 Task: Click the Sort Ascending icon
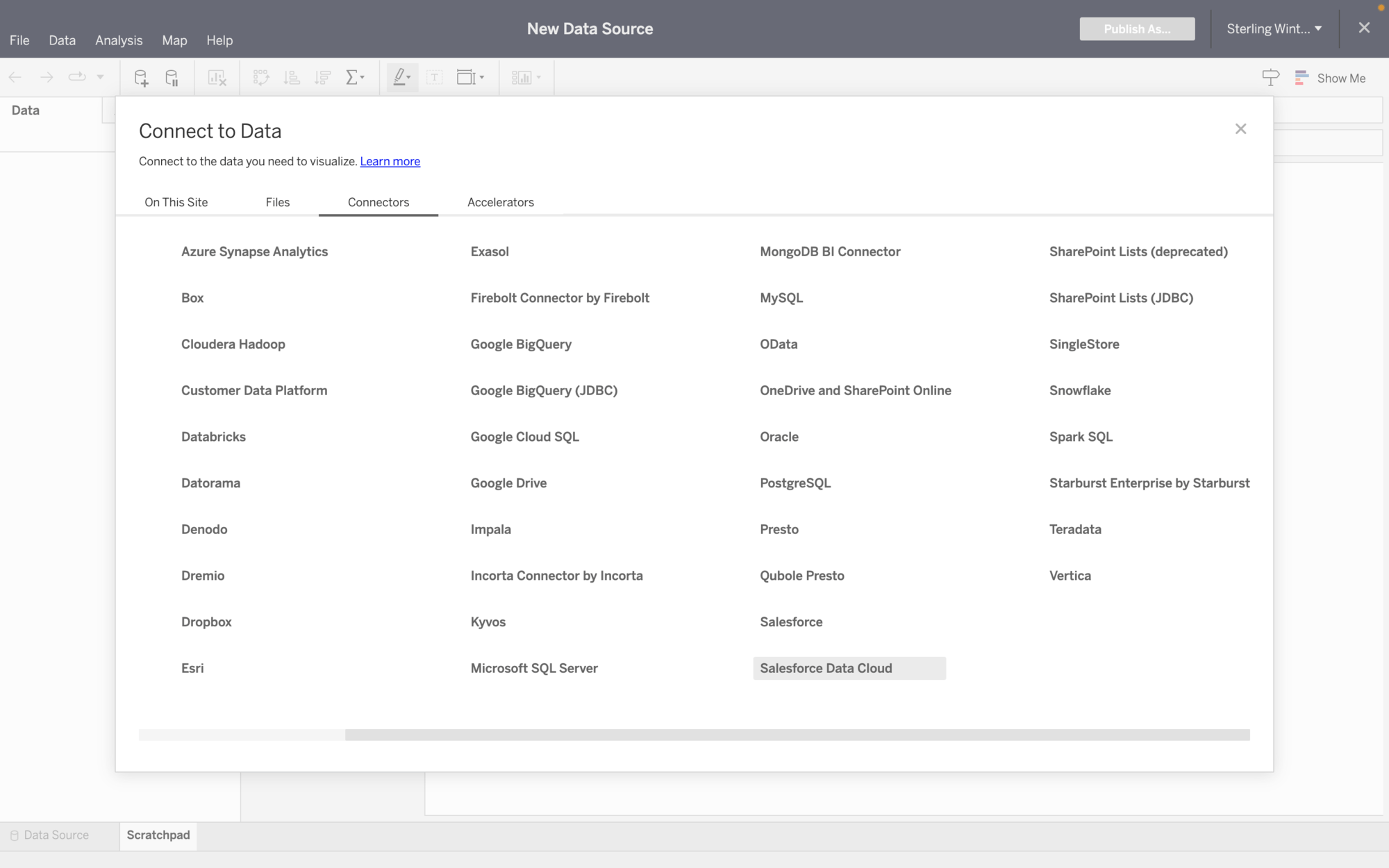point(292,77)
